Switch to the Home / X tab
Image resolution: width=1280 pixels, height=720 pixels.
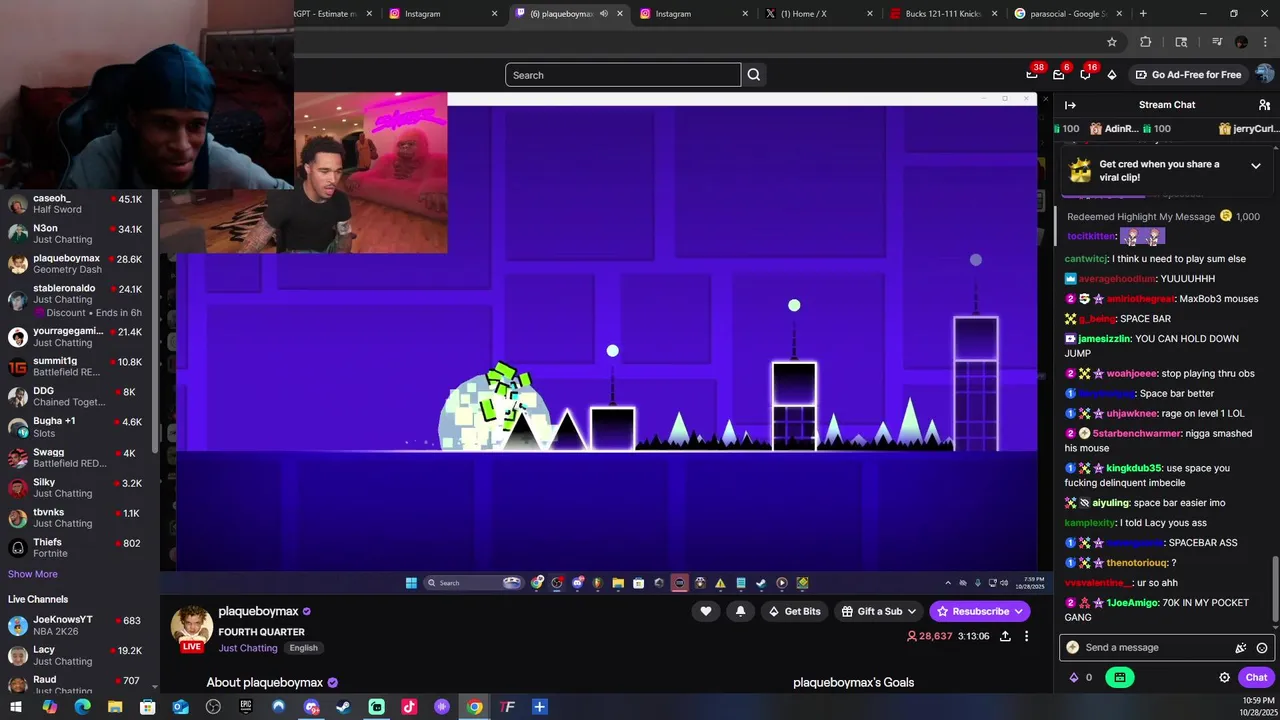tap(818, 14)
